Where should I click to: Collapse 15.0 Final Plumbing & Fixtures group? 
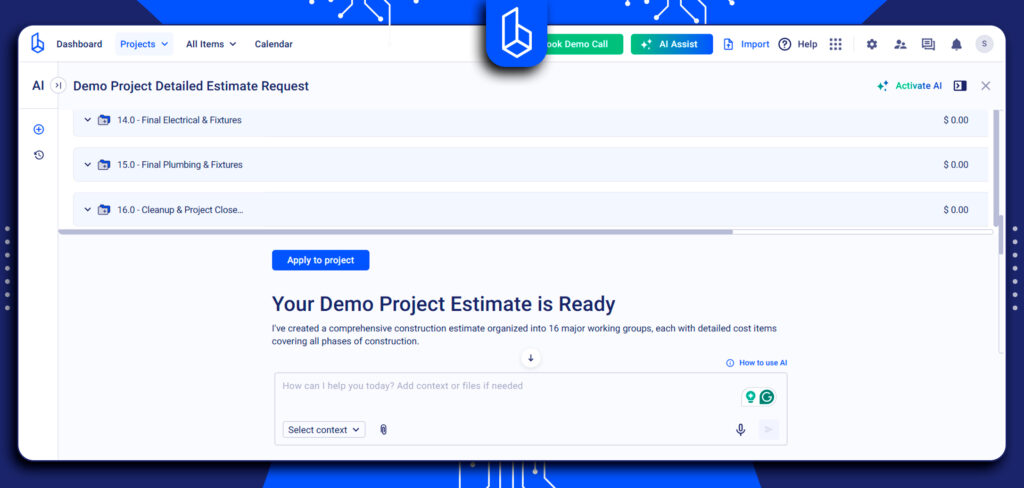click(x=88, y=165)
